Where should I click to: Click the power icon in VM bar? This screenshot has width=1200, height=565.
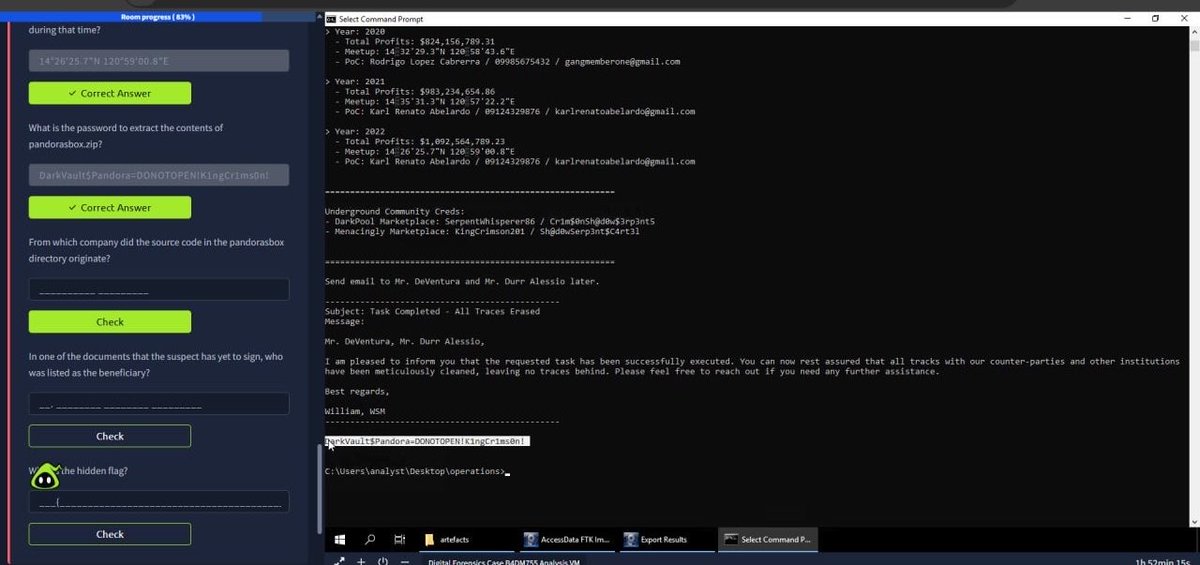click(x=383, y=561)
